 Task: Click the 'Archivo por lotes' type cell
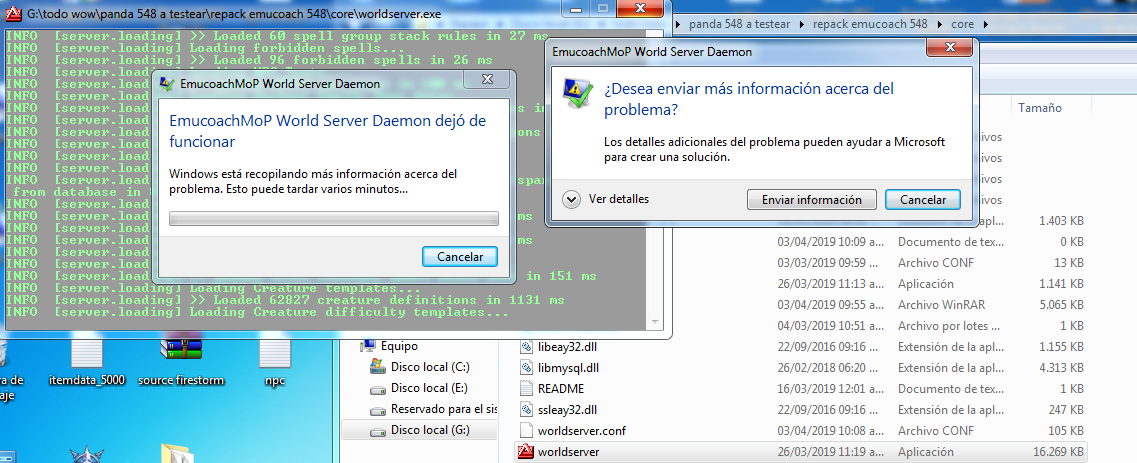click(x=946, y=325)
